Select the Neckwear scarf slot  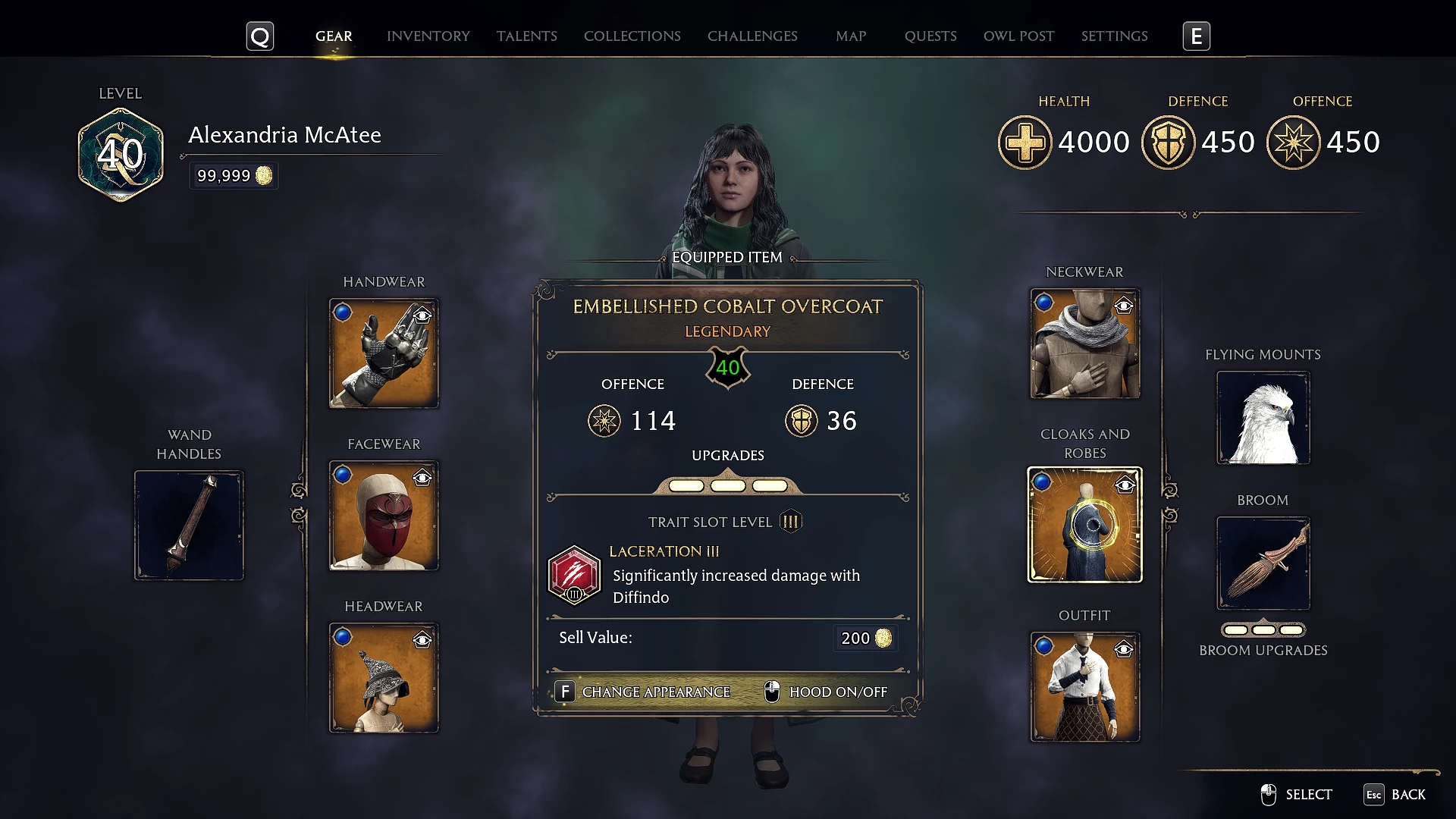1085,344
